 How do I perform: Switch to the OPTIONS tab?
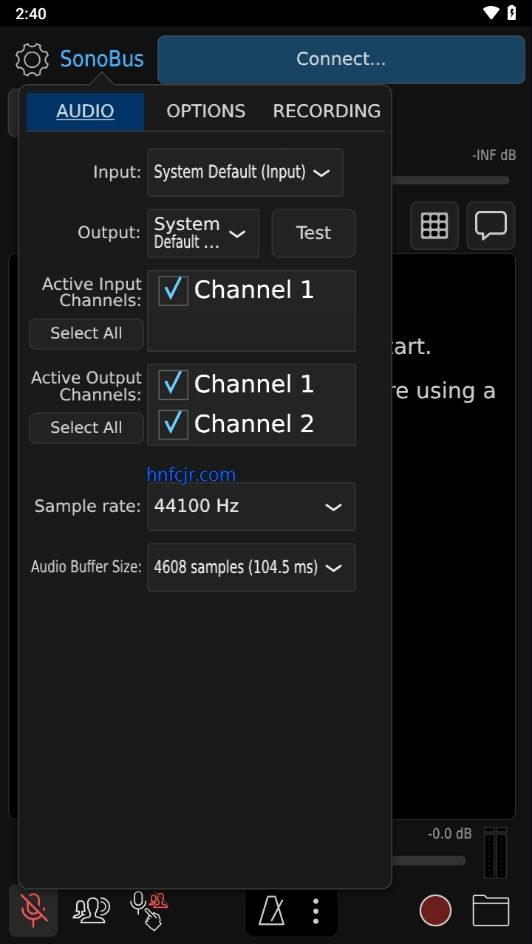206,111
